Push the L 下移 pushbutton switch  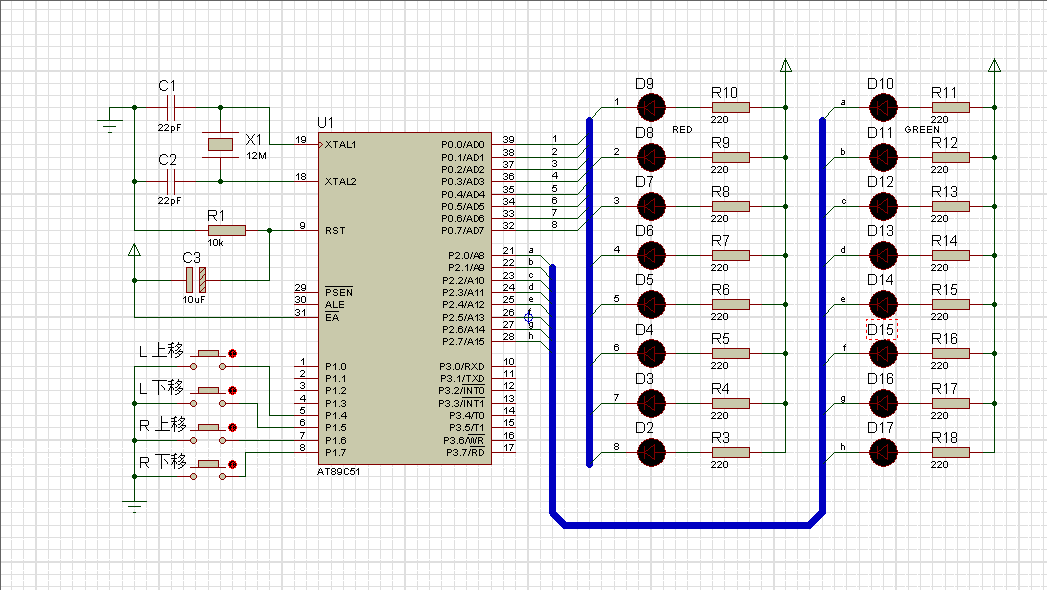208,396
